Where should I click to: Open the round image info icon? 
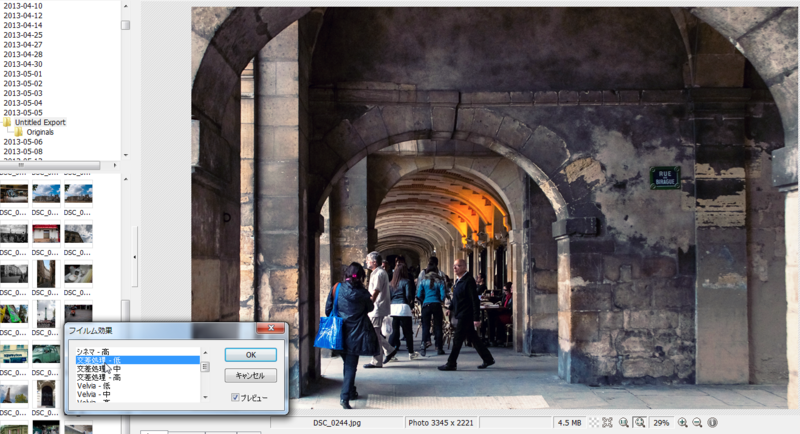(x=712, y=422)
